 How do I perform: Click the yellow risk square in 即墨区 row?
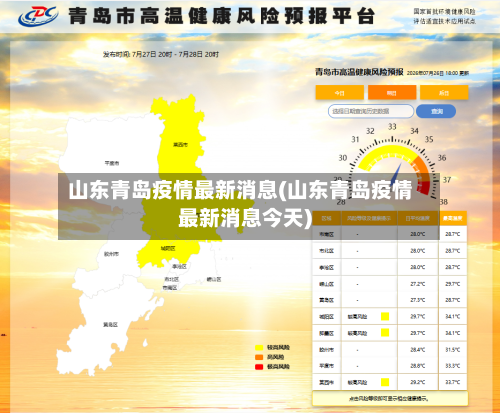point(385,333)
